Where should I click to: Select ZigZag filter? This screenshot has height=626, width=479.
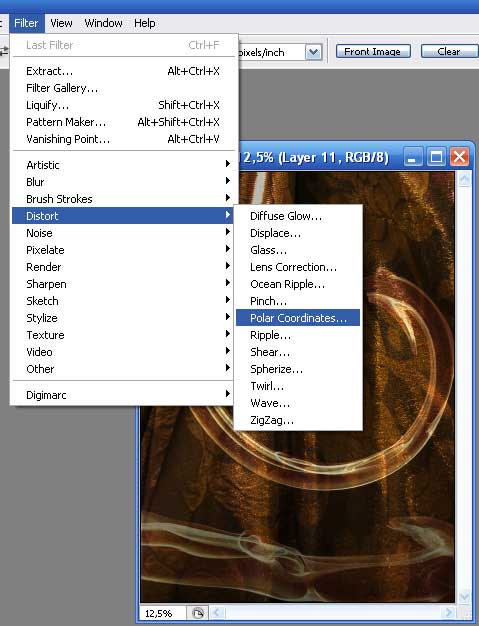click(x=298, y=420)
